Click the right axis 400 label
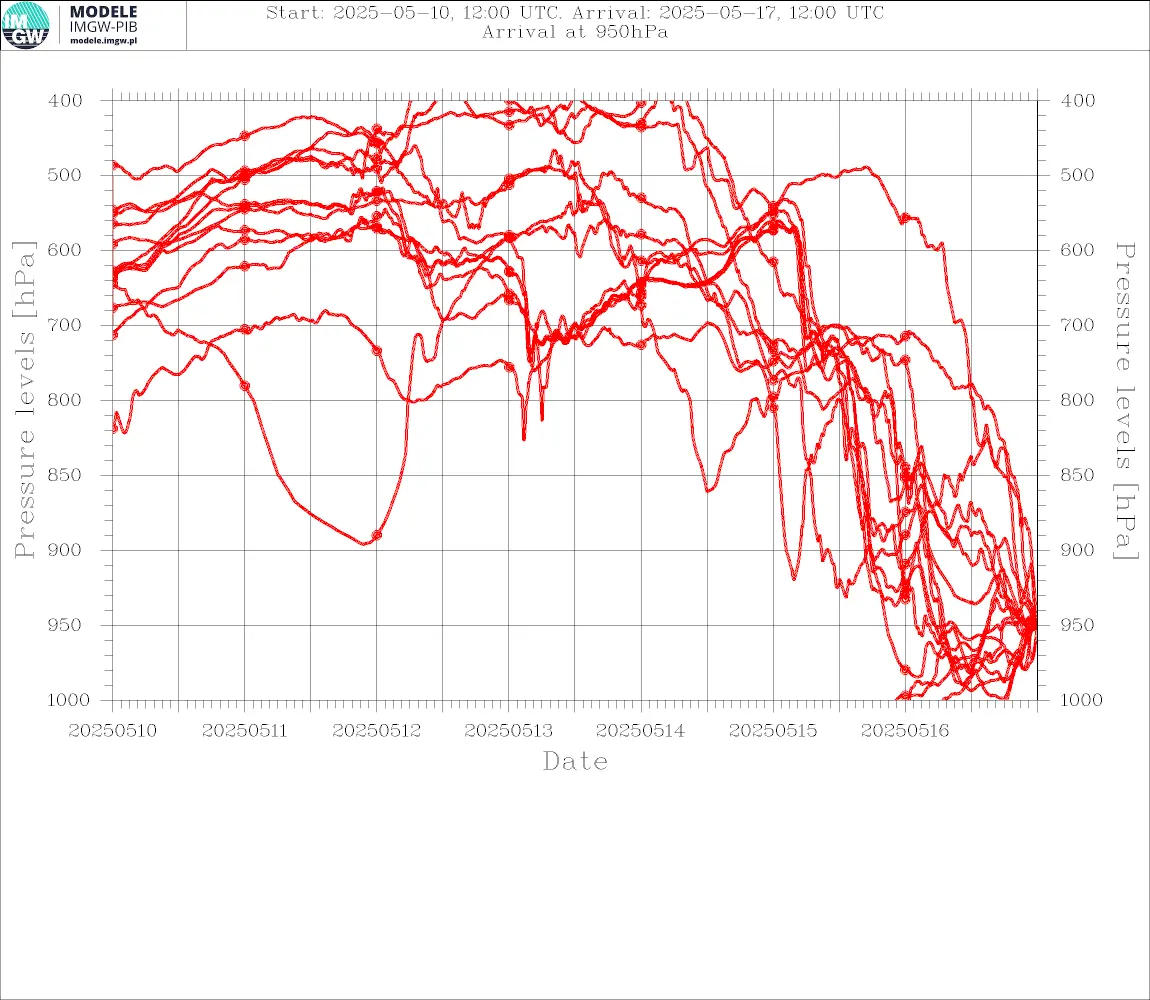Screen dimensions: 1150x1000 point(1077,101)
